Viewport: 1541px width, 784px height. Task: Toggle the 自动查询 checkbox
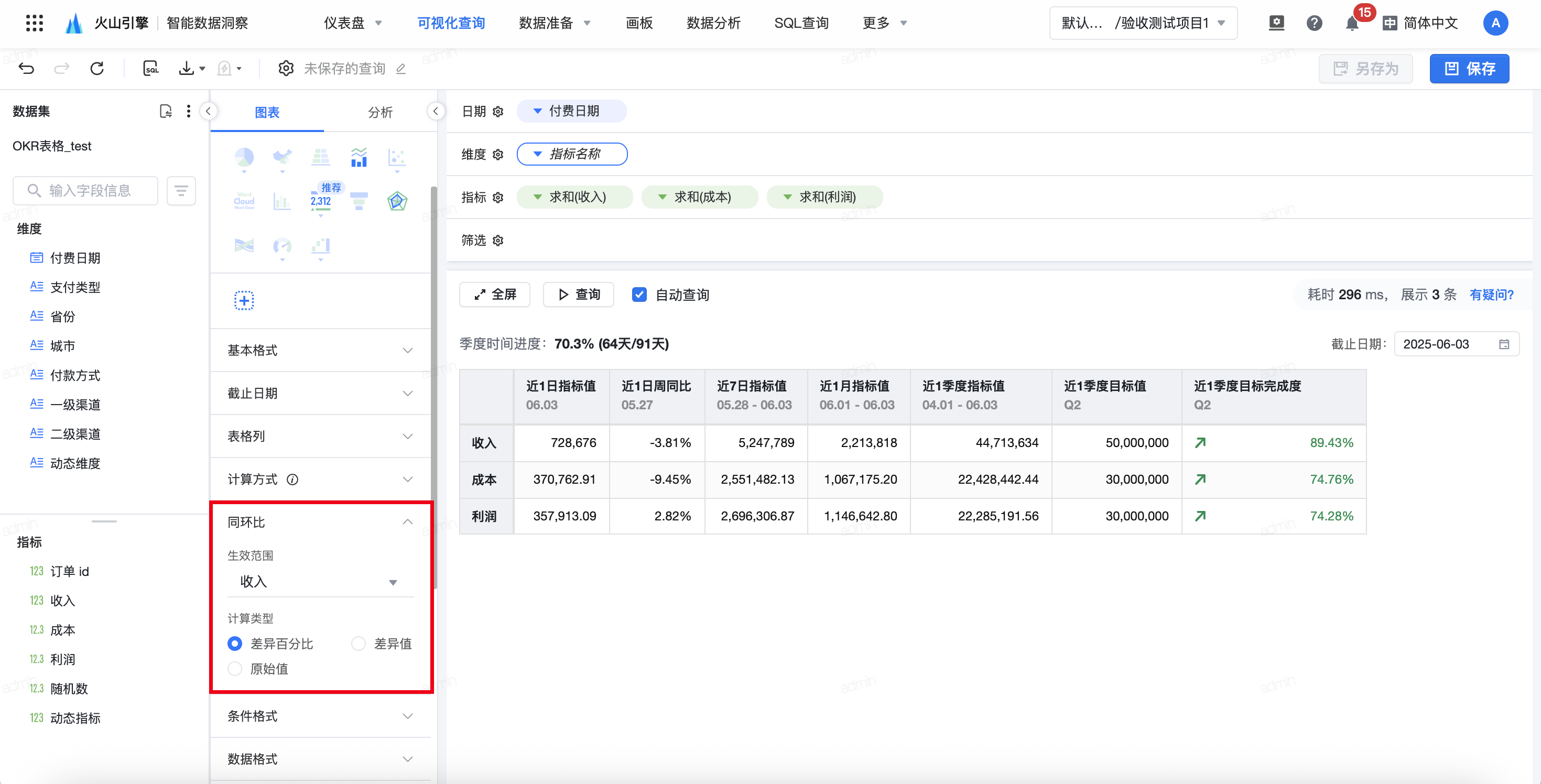tap(639, 294)
